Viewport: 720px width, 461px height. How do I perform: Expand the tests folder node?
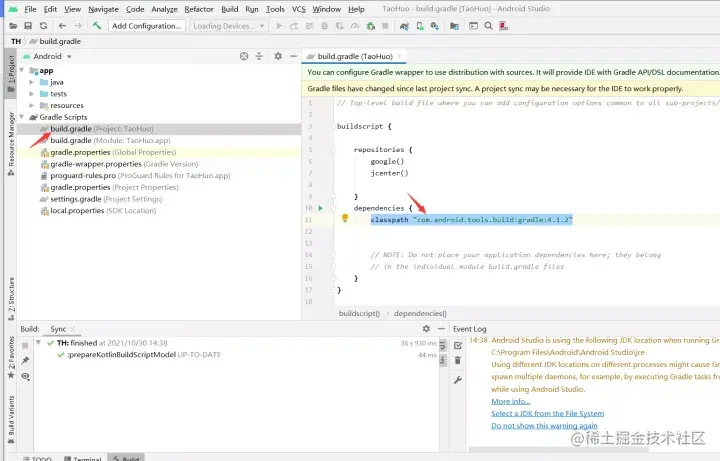(31, 94)
